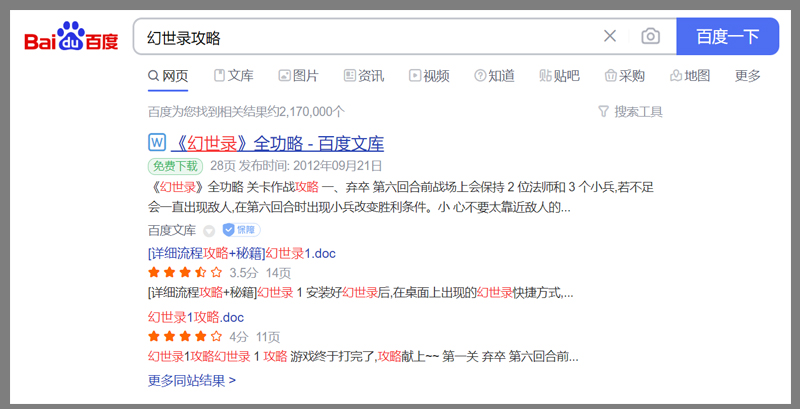Open the 资讯 tab
The width and height of the screenshot is (800, 409).
pos(364,76)
